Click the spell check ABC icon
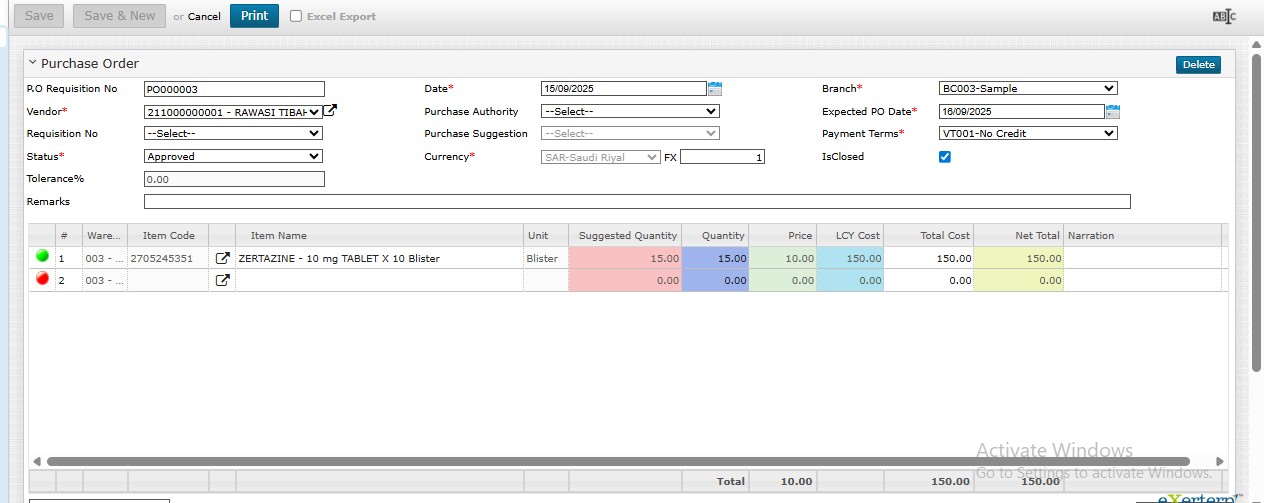The height and width of the screenshot is (503, 1264). pyautogui.click(x=1223, y=16)
